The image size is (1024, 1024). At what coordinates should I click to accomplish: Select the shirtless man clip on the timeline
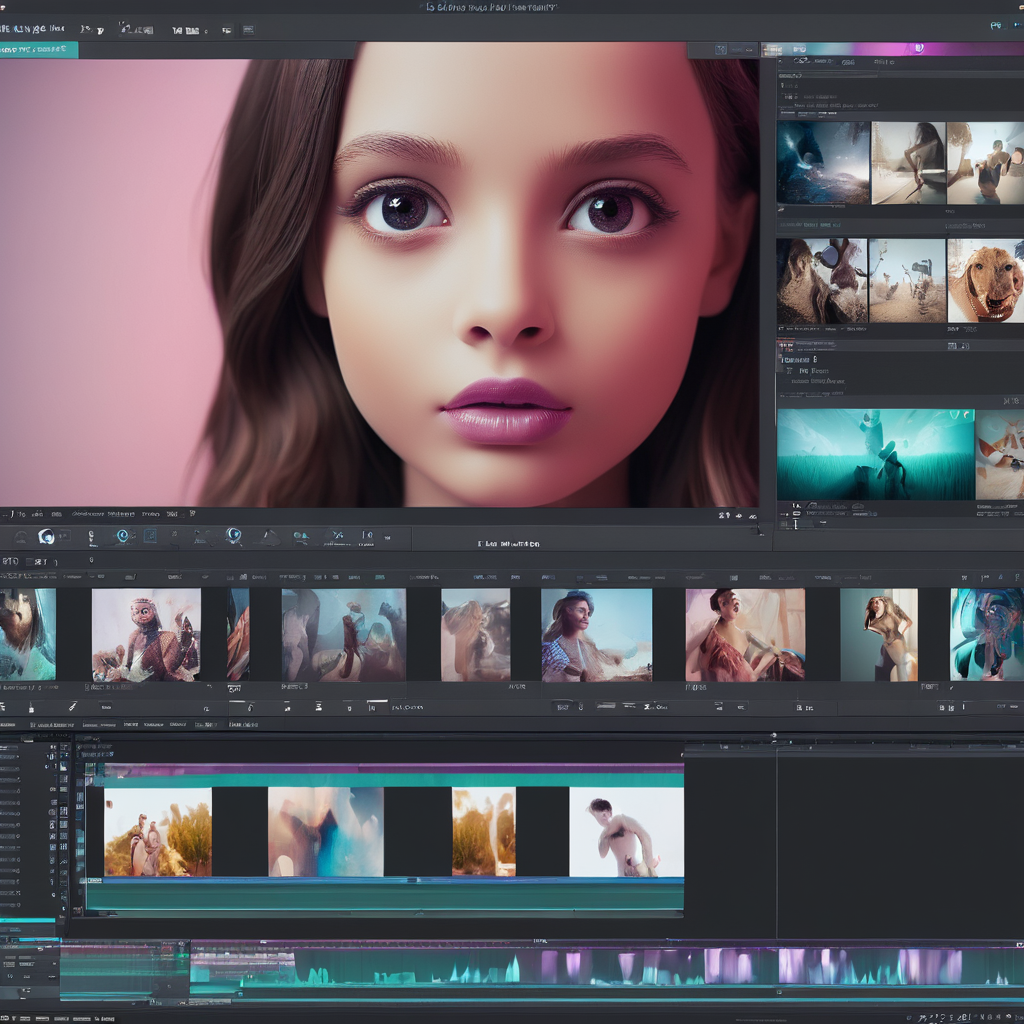point(626,832)
